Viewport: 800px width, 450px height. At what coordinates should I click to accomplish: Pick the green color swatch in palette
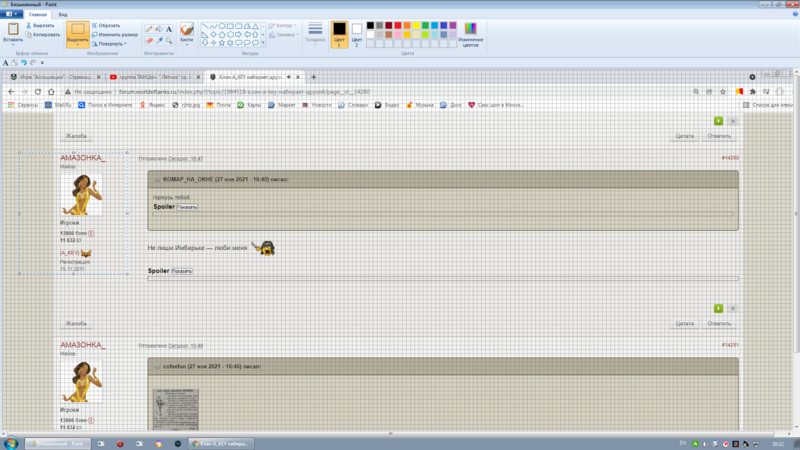(x=426, y=26)
